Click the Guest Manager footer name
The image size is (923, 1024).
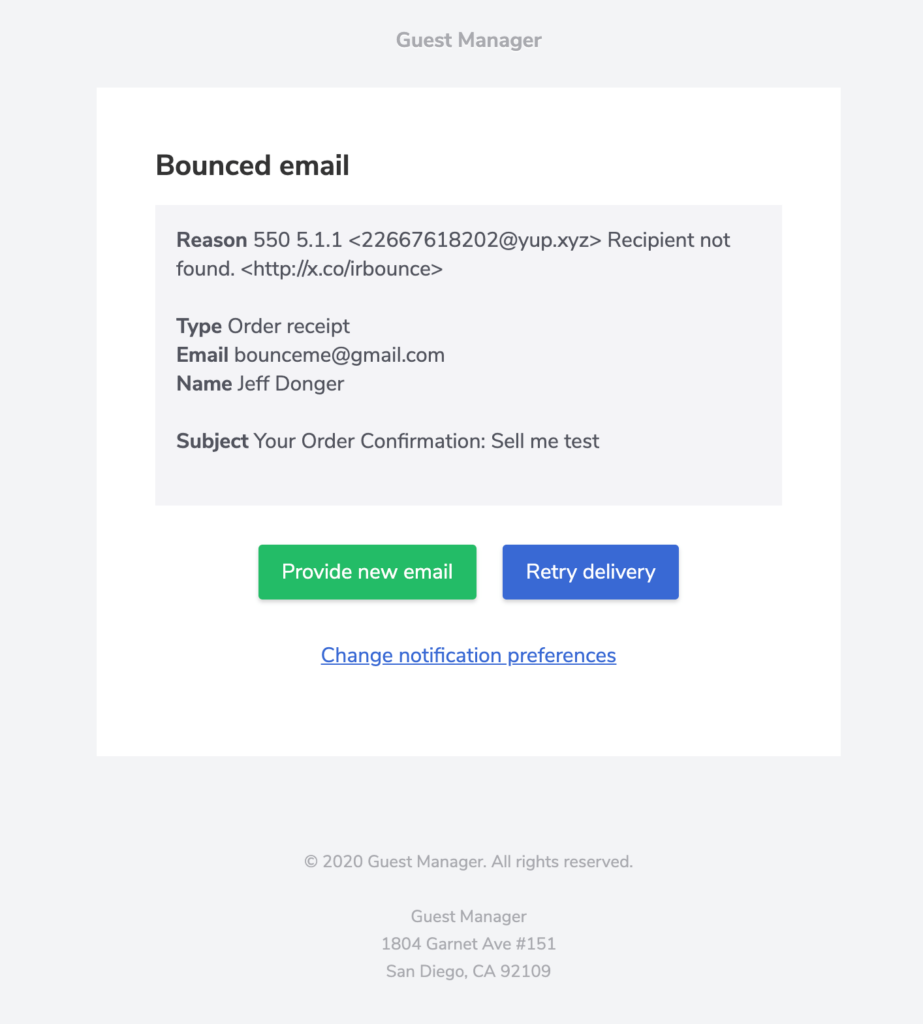point(467,916)
